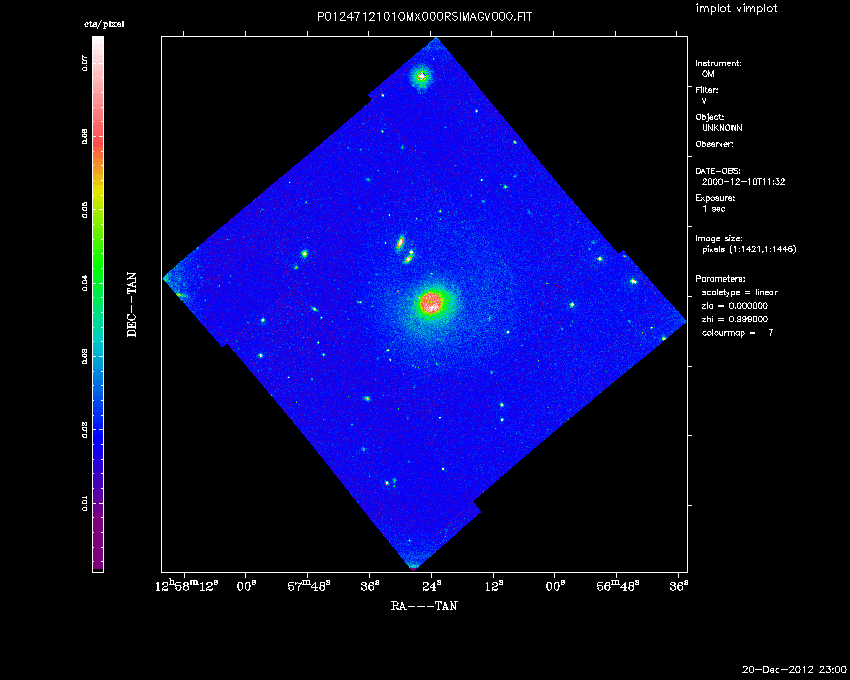The width and height of the screenshot is (850, 680).
Task: Click the 'Exposure:' label
Action: pyautogui.click(x=716, y=198)
